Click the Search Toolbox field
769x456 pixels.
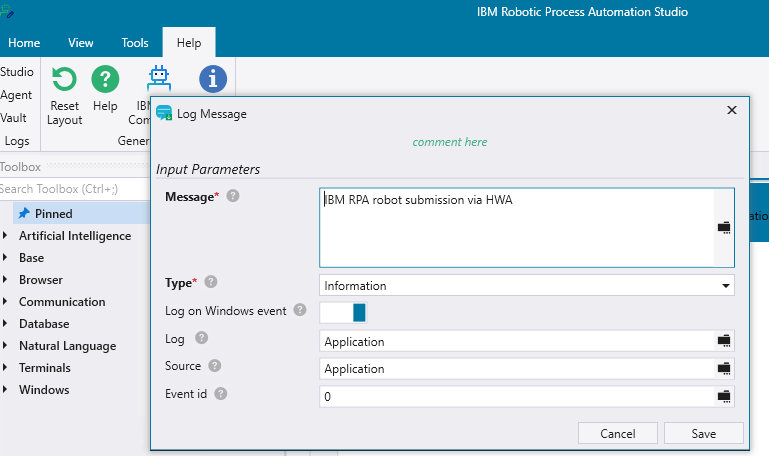pos(72,189)
